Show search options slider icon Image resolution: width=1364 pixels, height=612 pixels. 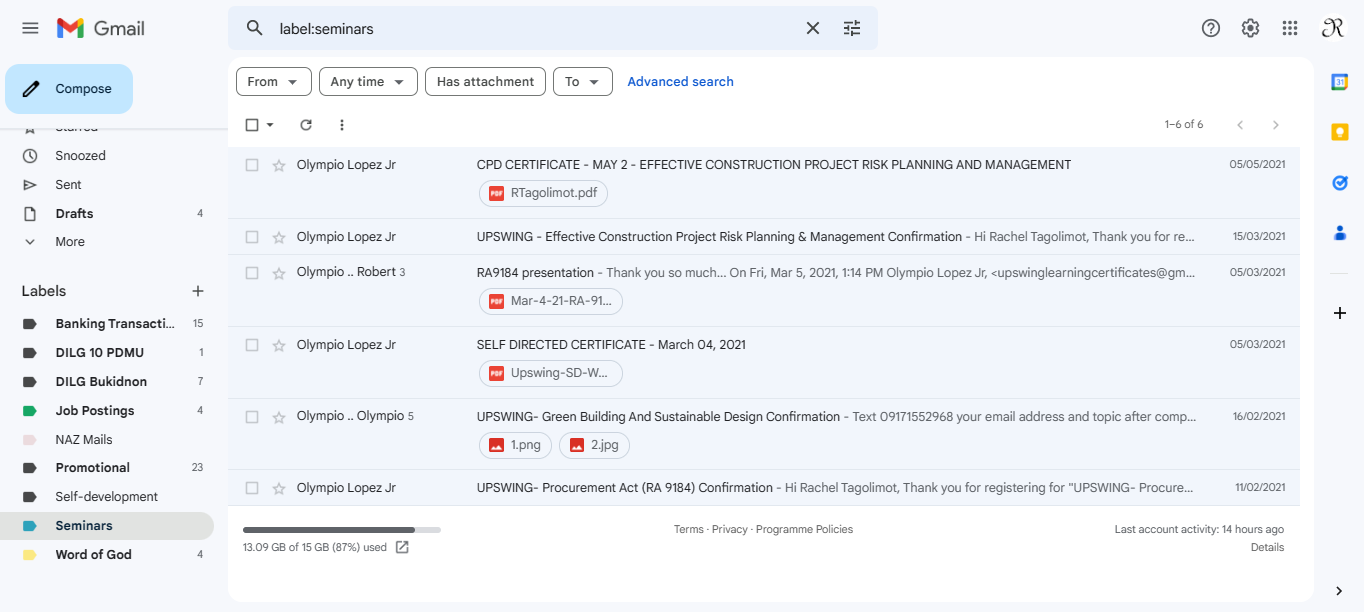852,28
